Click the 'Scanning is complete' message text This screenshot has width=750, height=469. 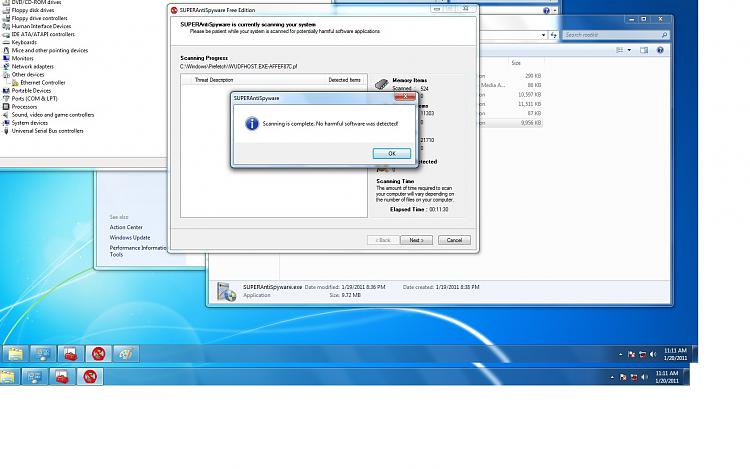pyautogui.click(x=330, y=124)
